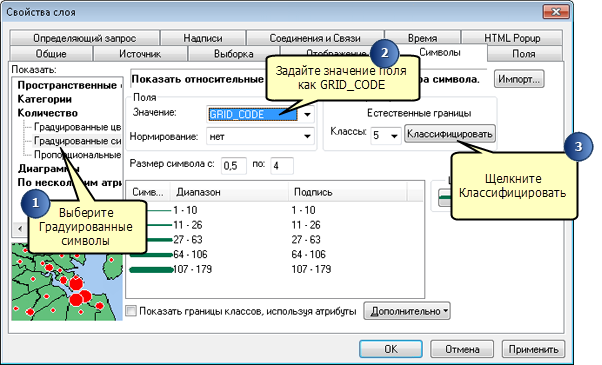602x365 pixels.
Task: Click the label cell 107 - 179
Action: tap(311, 269)
